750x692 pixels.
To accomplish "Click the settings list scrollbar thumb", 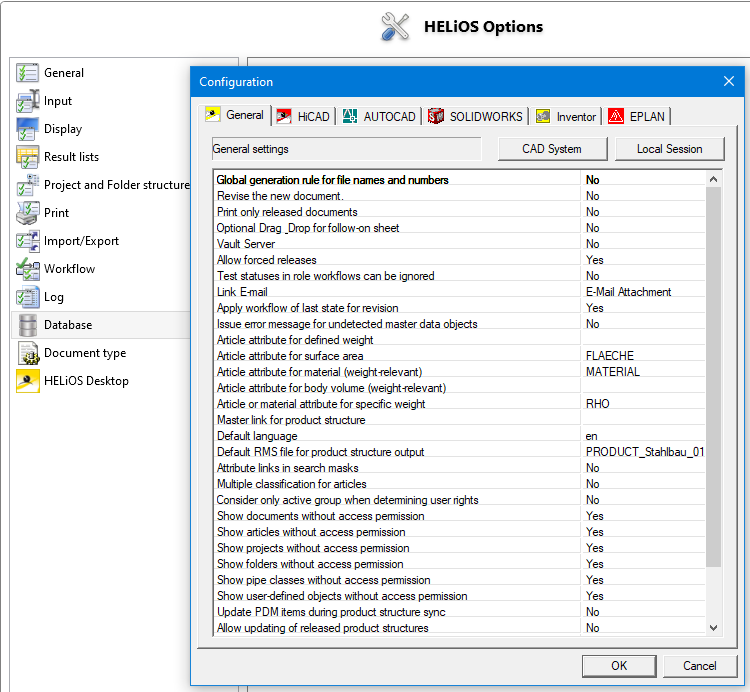I will tap(713, 377).
